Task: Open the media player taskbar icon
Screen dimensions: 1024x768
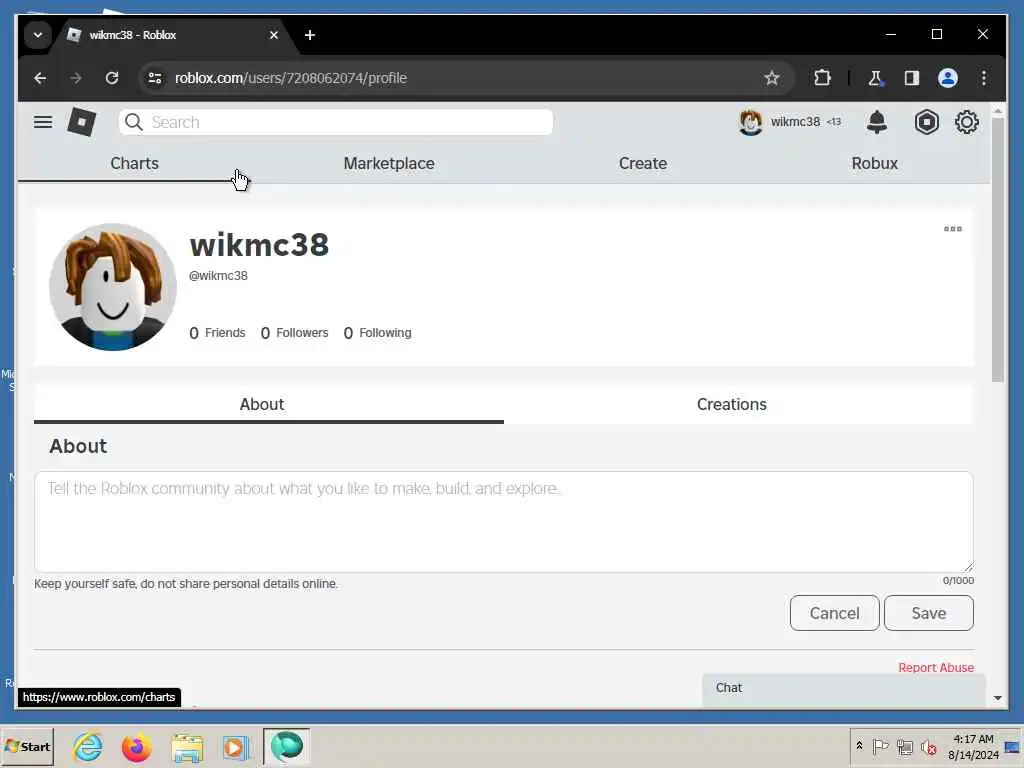Action: click(235, 747)
